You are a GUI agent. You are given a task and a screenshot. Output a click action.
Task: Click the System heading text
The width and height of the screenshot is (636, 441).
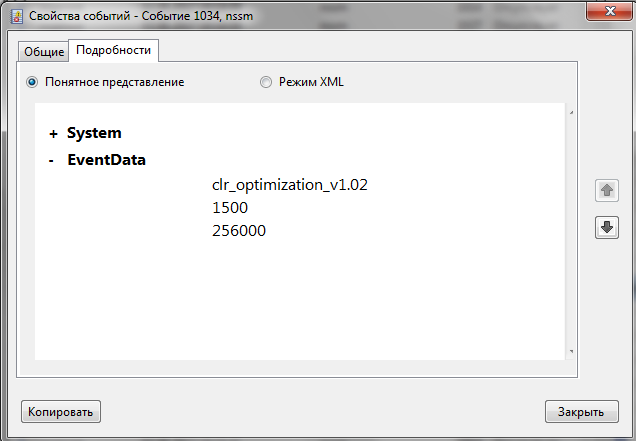point(94,133)
